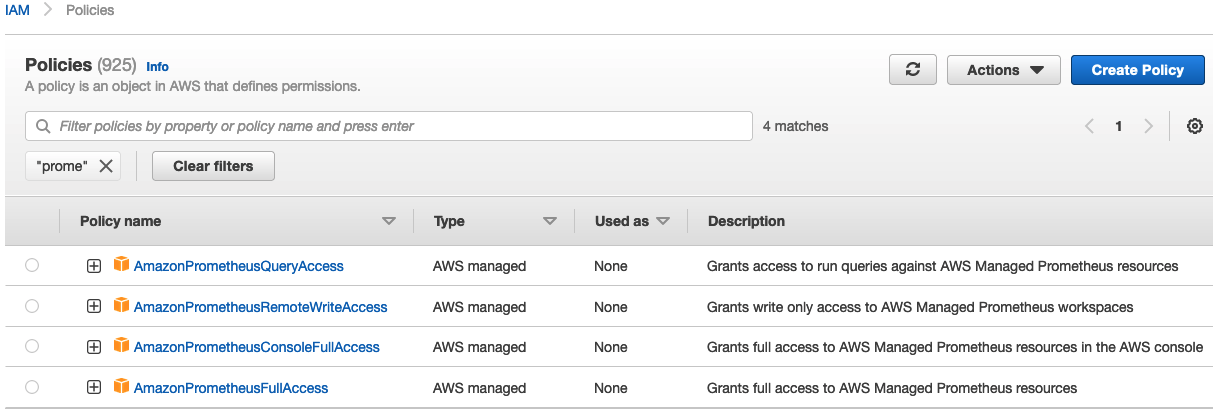Viewport: 1213px width, 414px height.
Task: Click "AWS managed" type in AmazonPrometheusQueryAccess row
Action: pos(480,266)
